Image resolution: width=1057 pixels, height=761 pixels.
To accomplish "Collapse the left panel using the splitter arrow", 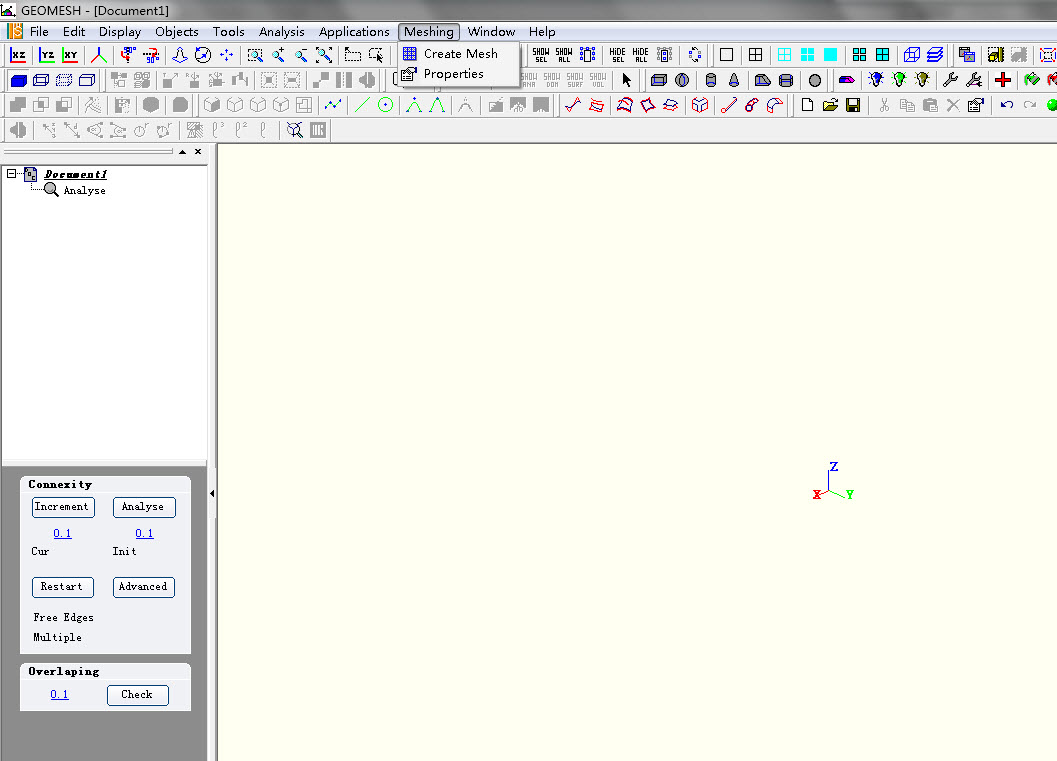I will tap(212, 493).
